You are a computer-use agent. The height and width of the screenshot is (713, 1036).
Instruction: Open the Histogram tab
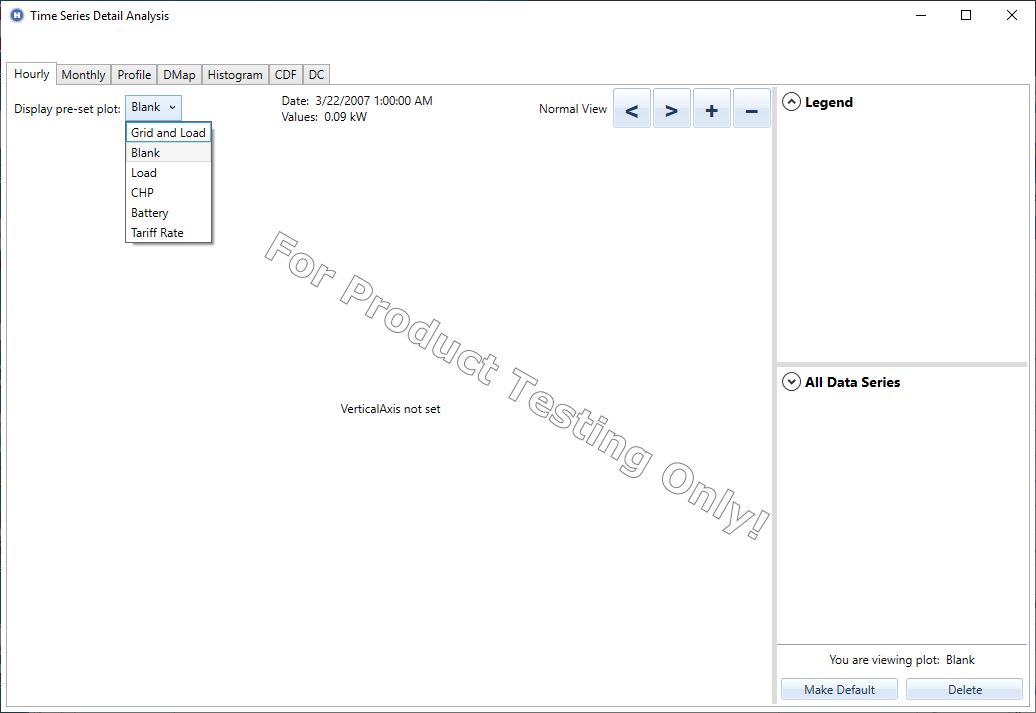point(235,75)
